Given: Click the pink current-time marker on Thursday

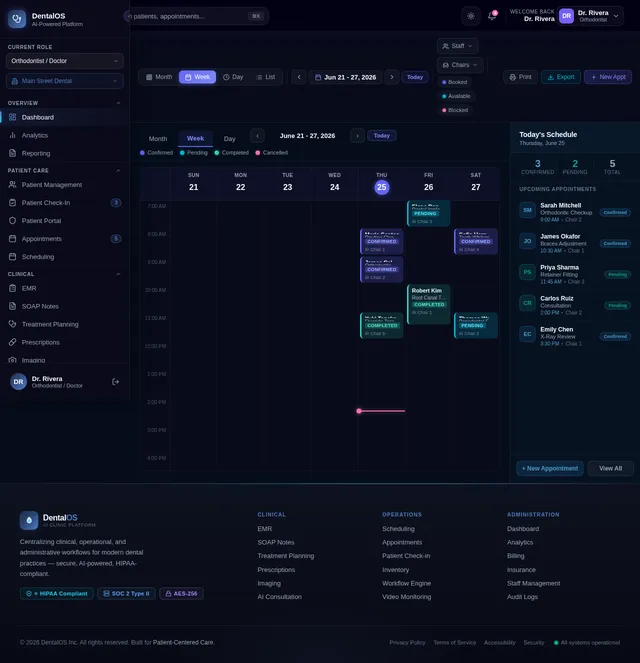Looking at the screenshot, I should tap(381, 411).
